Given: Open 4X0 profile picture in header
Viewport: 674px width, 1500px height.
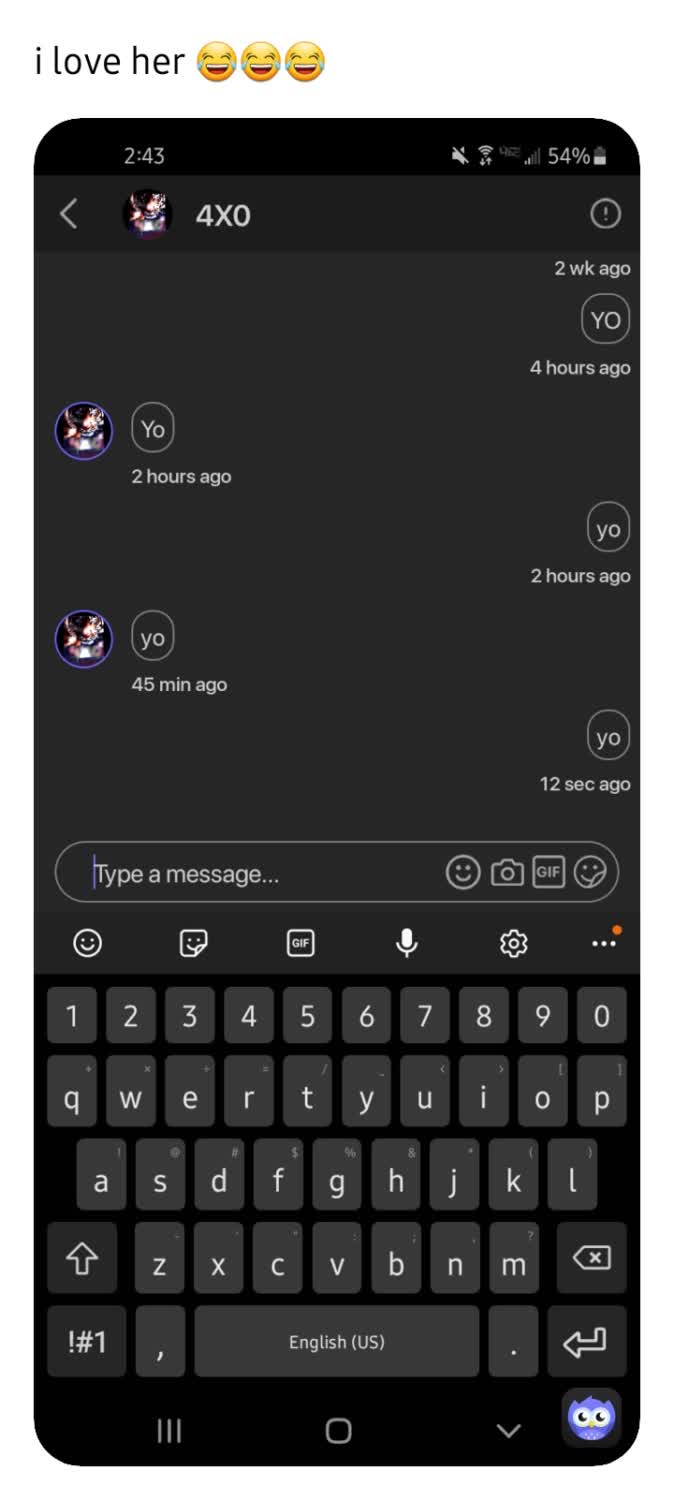Looking at the screenshot, I should (x=147, y=214).
